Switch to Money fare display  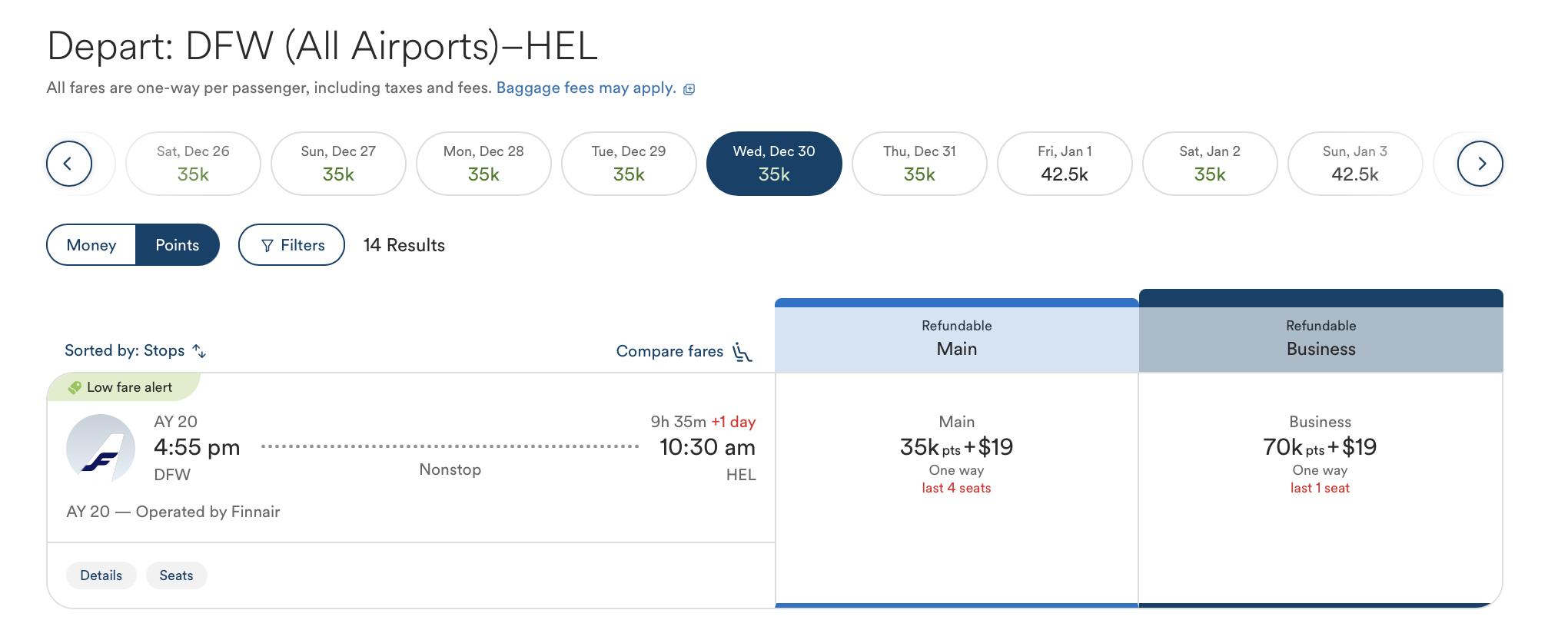(91, 245)
